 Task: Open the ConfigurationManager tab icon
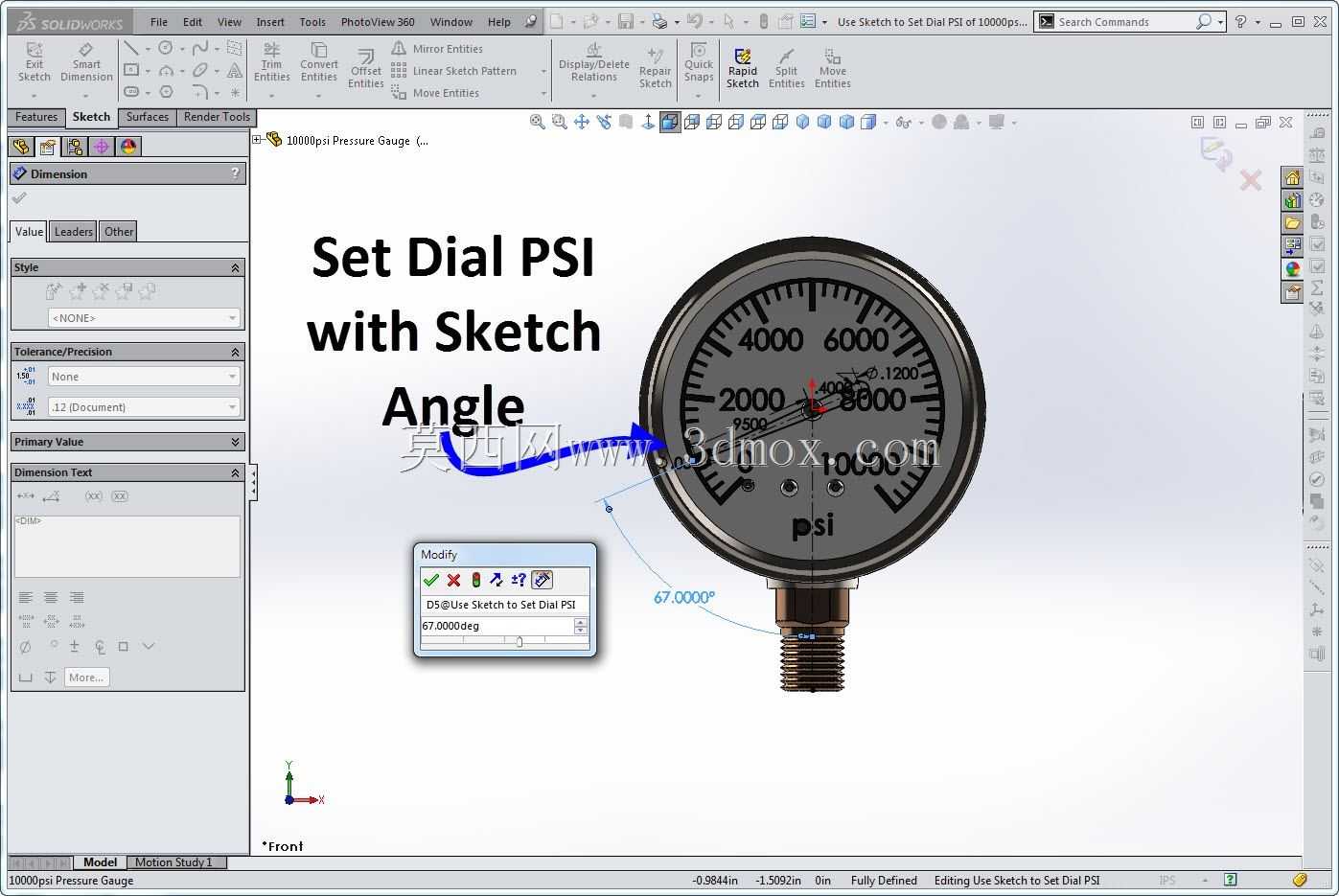click(75, 147)
